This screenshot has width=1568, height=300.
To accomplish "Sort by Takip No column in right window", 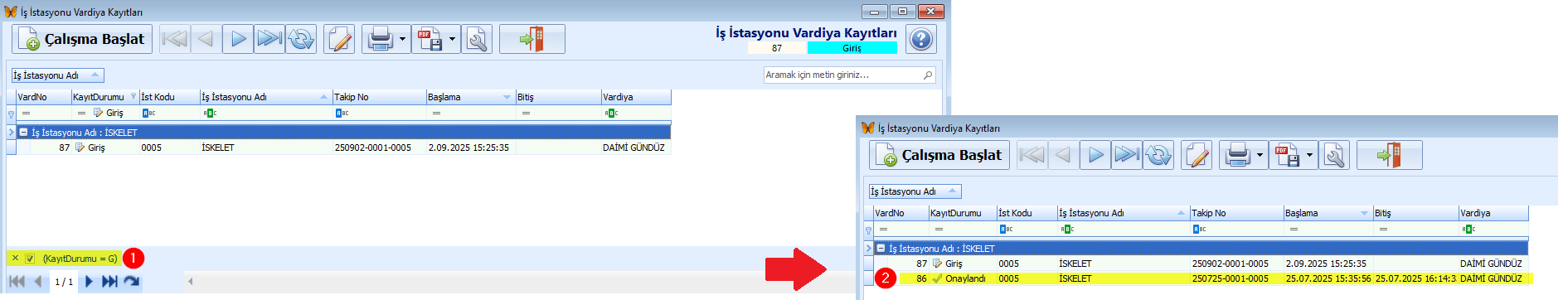I will 1236,213.
